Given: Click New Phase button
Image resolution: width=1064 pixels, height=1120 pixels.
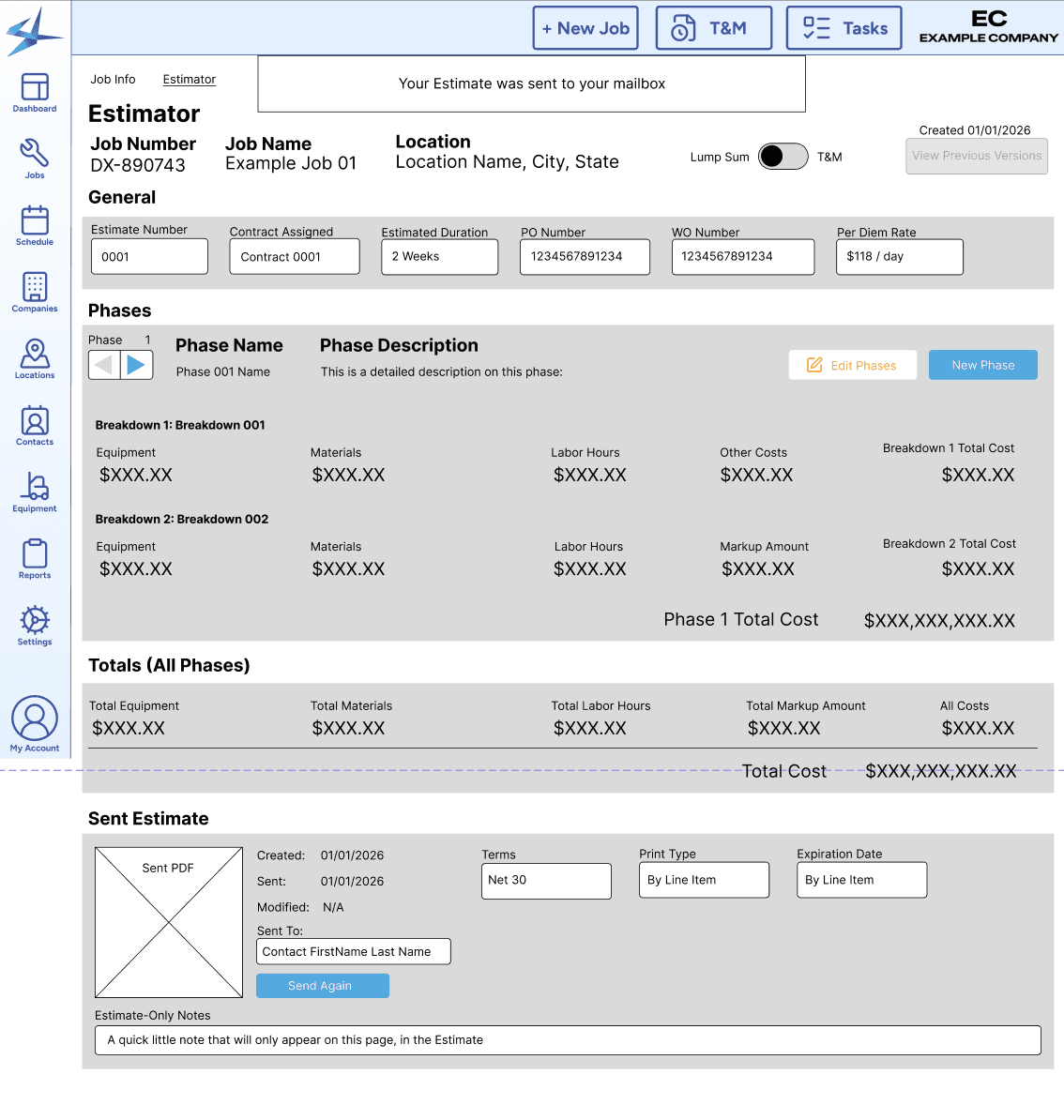Looking at the screenshot, I should click(x=983, y=365).
